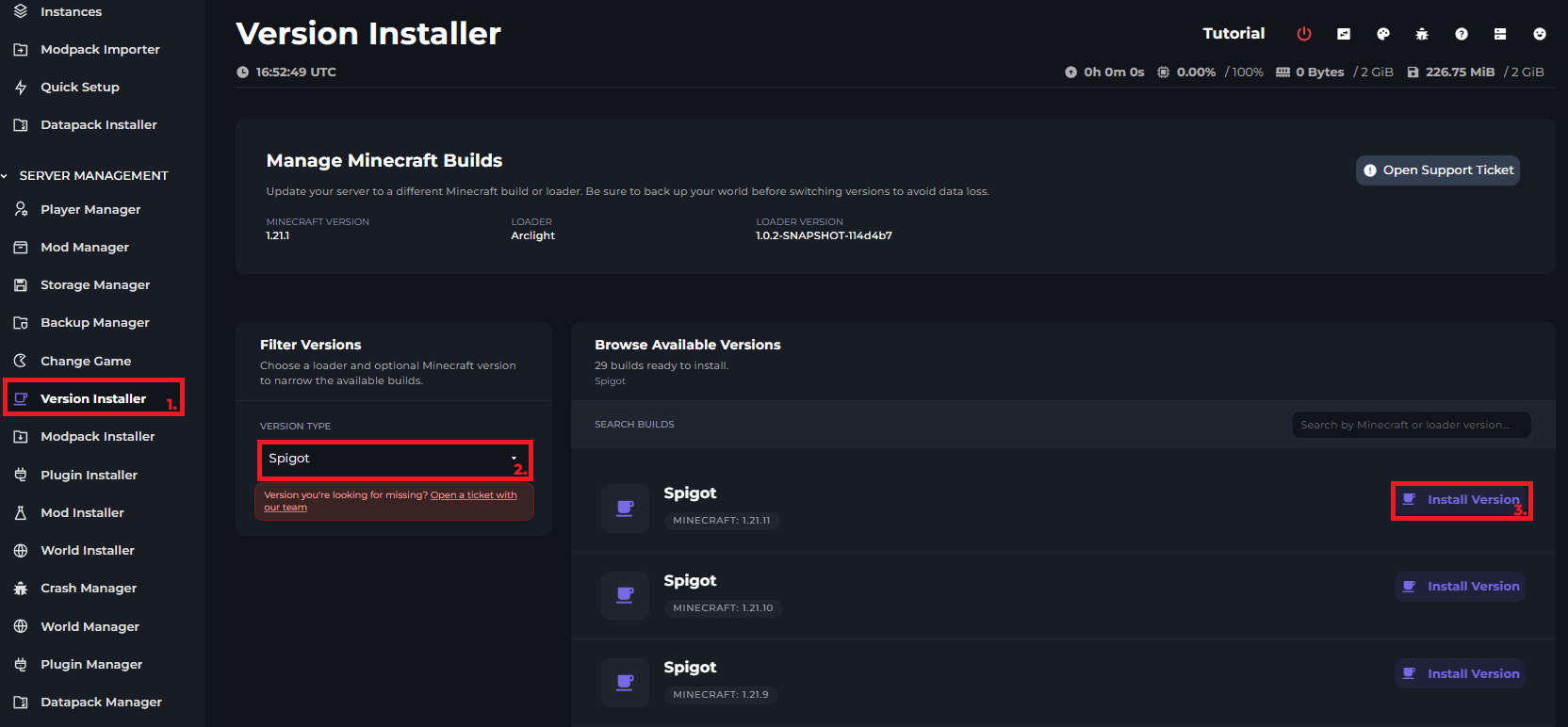Open the Version Type Spigot dropdown
Screen dimensions: 1568x727
[x=394, y=459]
